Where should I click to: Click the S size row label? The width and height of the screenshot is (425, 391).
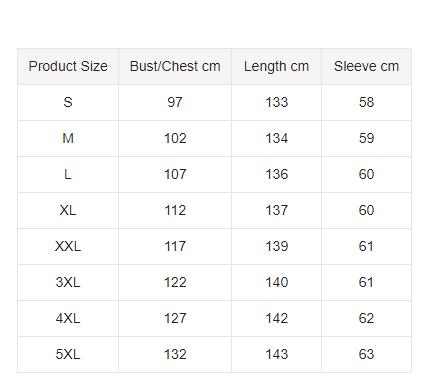coord(68,102)
